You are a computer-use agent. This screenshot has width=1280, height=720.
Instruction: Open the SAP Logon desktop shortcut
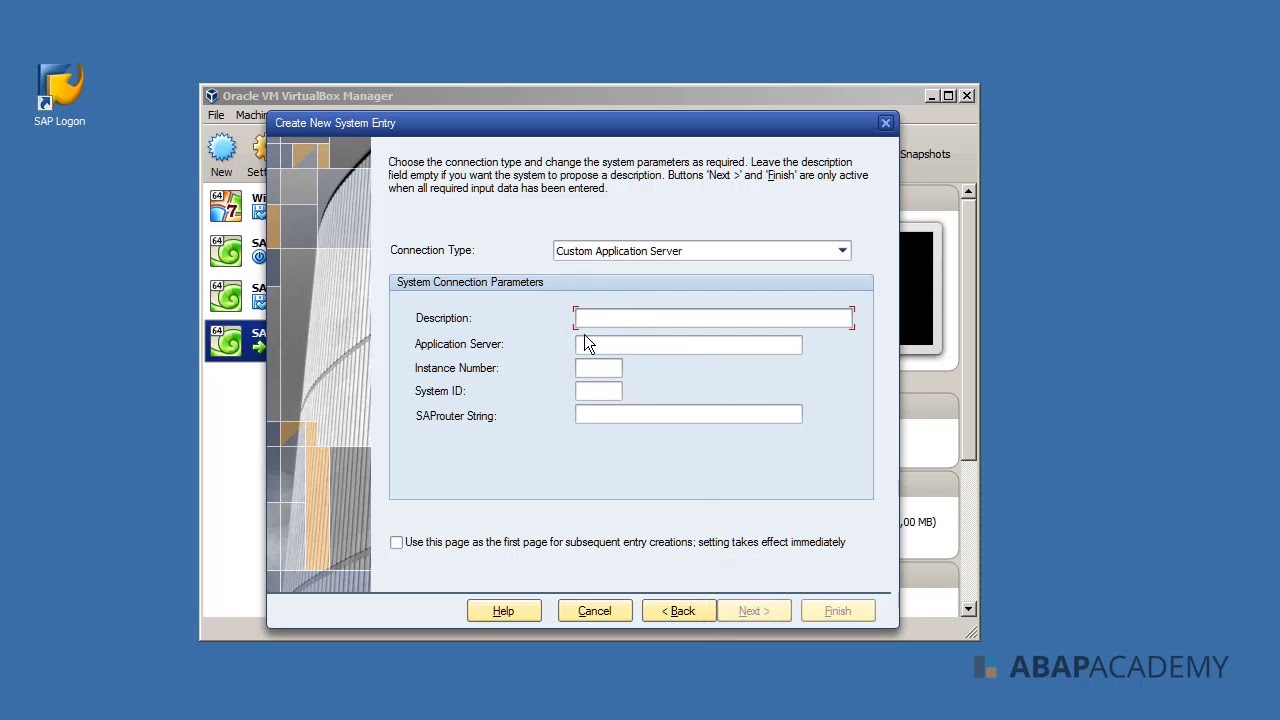point(60,95)
